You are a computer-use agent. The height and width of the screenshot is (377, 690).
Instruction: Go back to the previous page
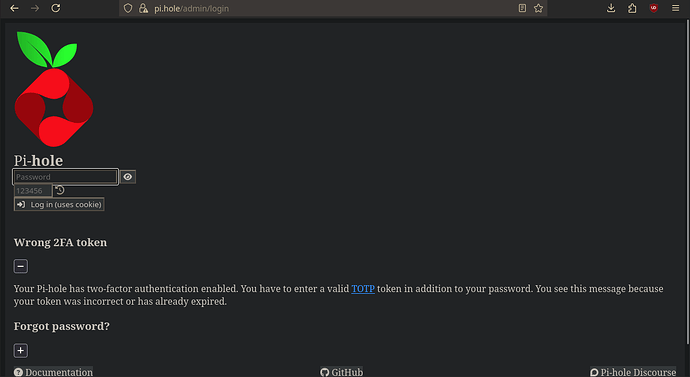coord(14,8)
